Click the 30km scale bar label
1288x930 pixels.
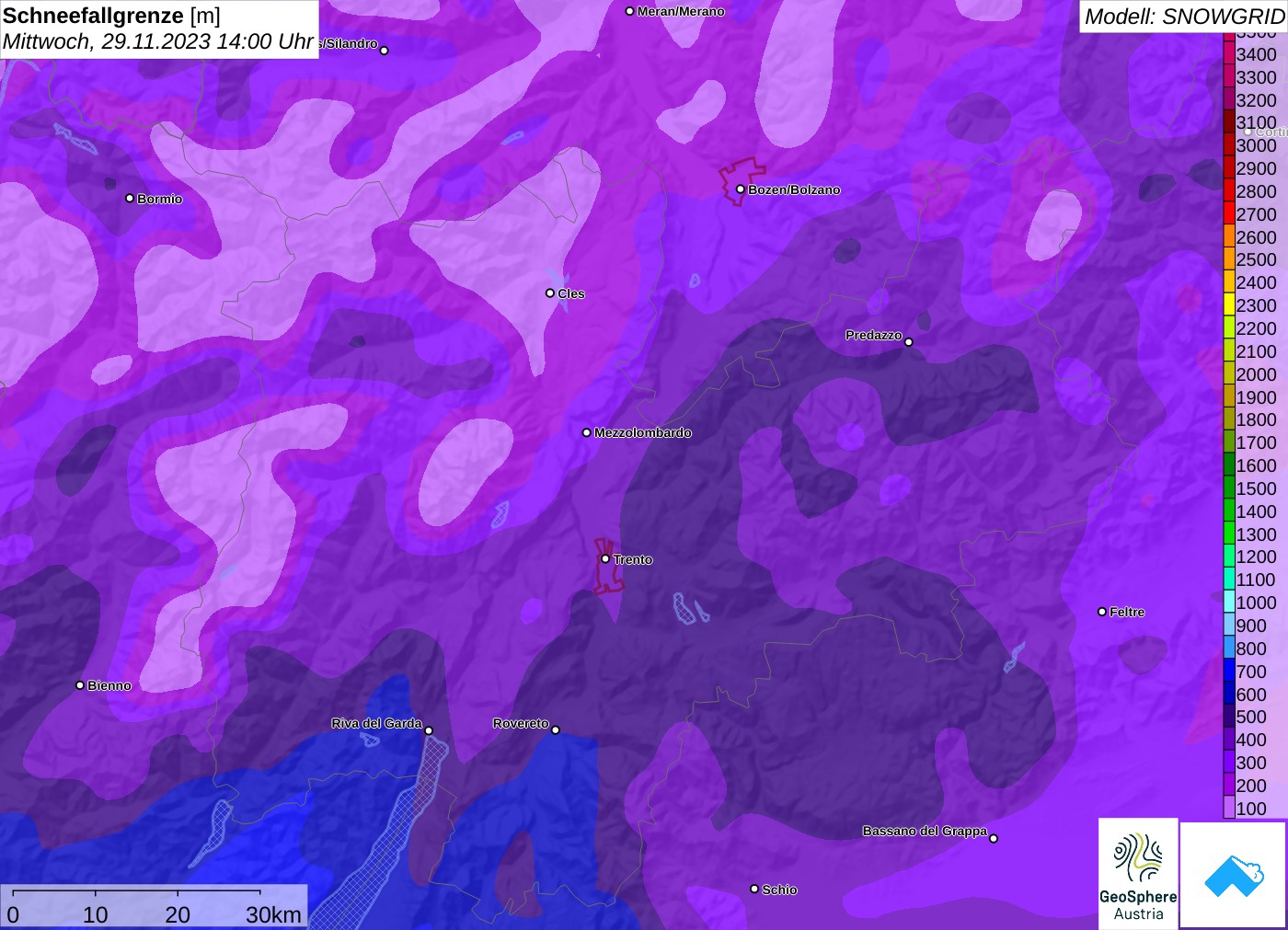(x=273, y=914)
